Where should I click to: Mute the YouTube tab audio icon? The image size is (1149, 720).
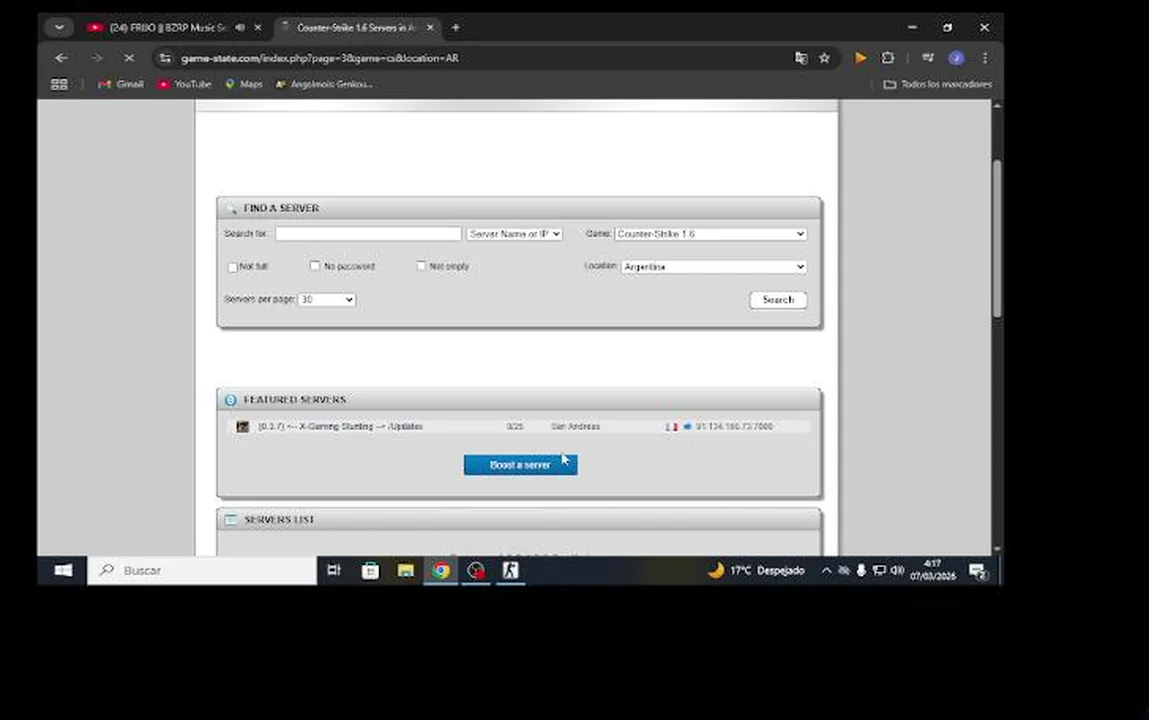coord(240,28)
